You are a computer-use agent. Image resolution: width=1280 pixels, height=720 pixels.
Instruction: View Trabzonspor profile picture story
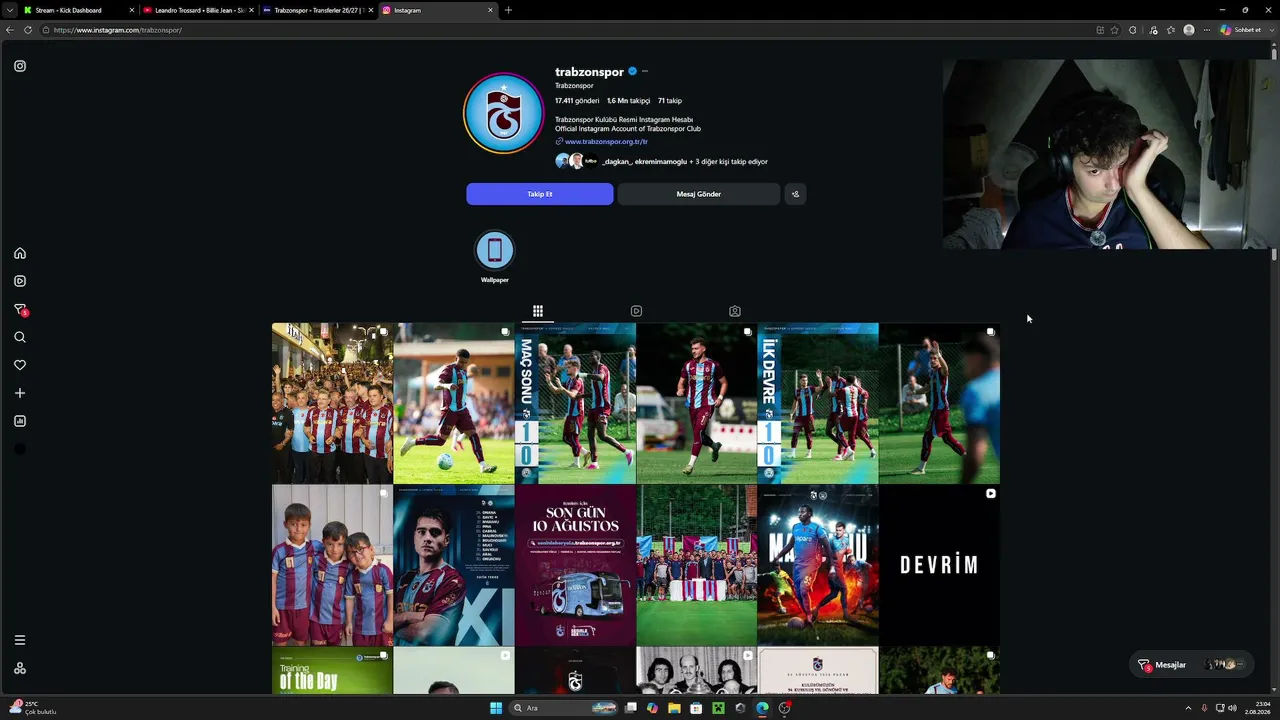[x=504, y=113]
